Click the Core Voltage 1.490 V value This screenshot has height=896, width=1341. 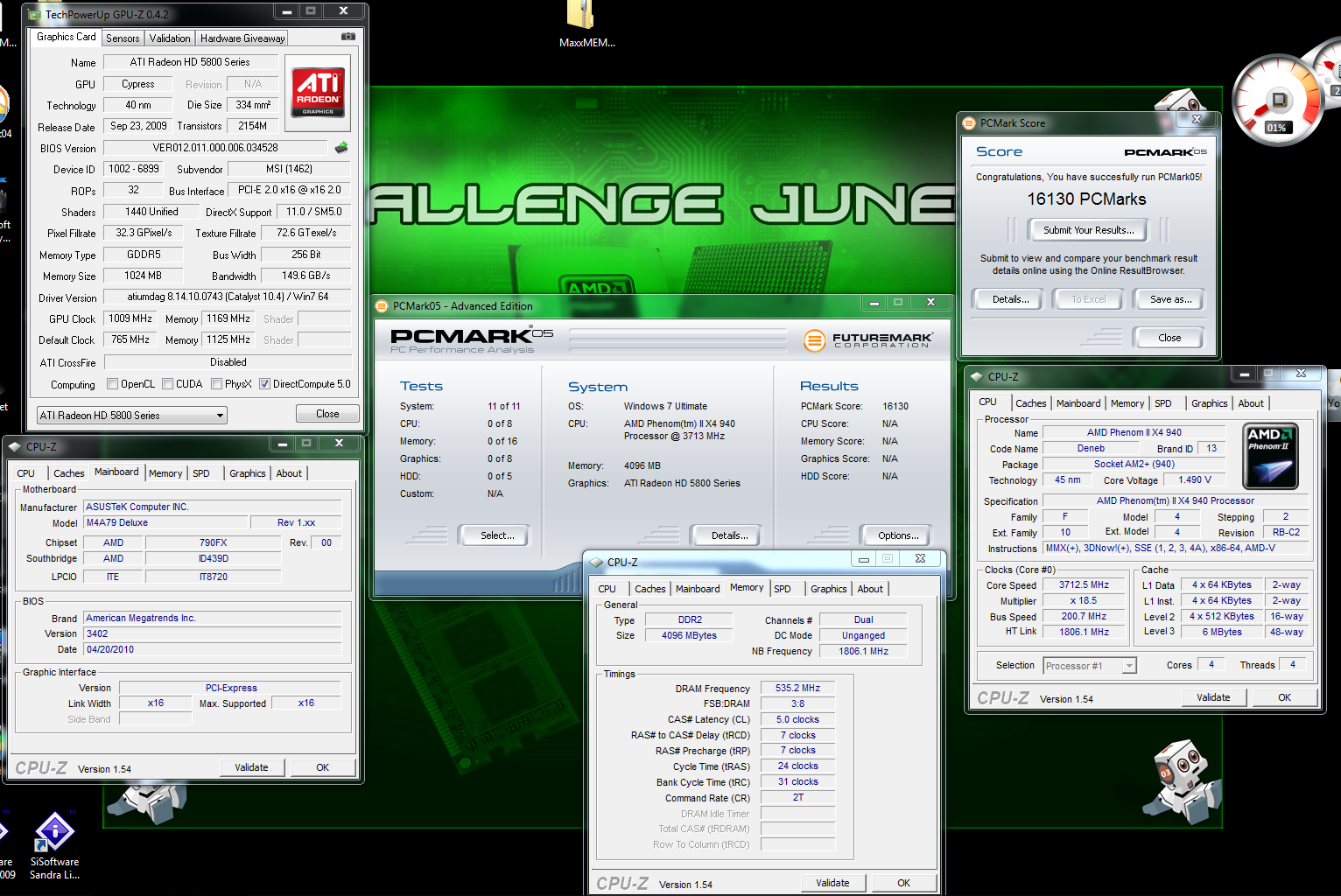[1194, 480]
